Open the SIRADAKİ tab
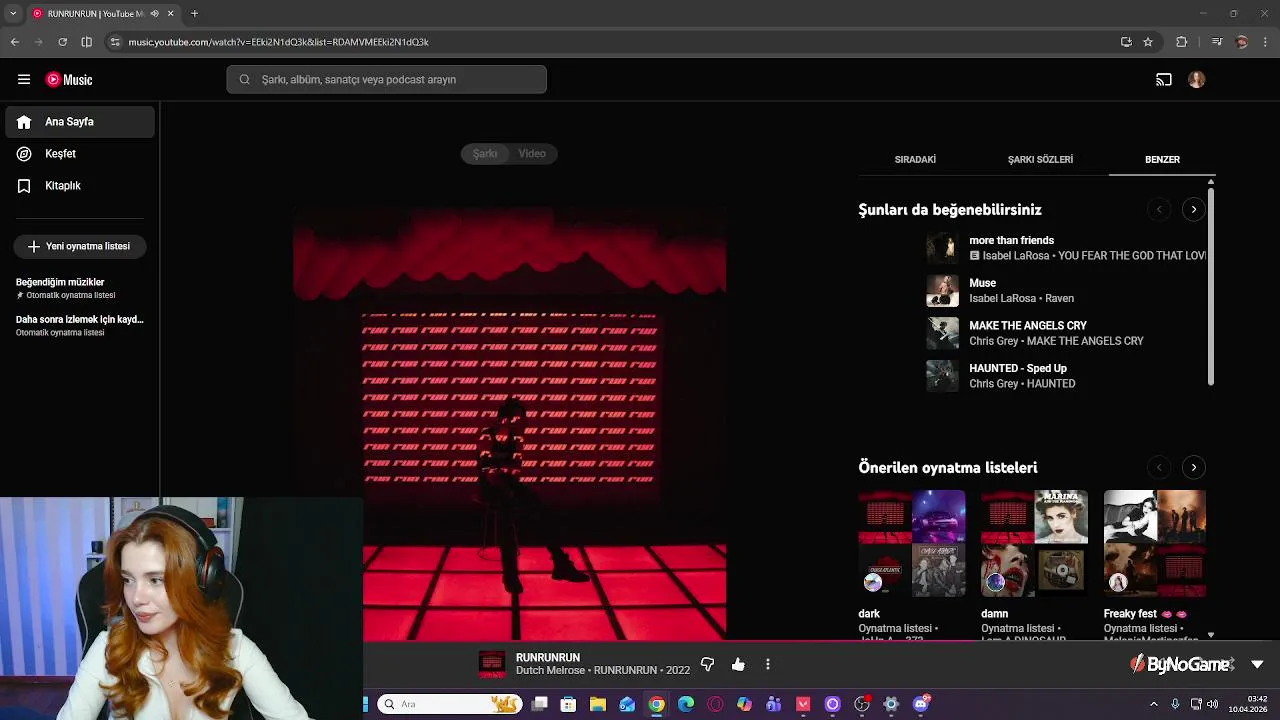1280x720 pixels. [915, 159]
